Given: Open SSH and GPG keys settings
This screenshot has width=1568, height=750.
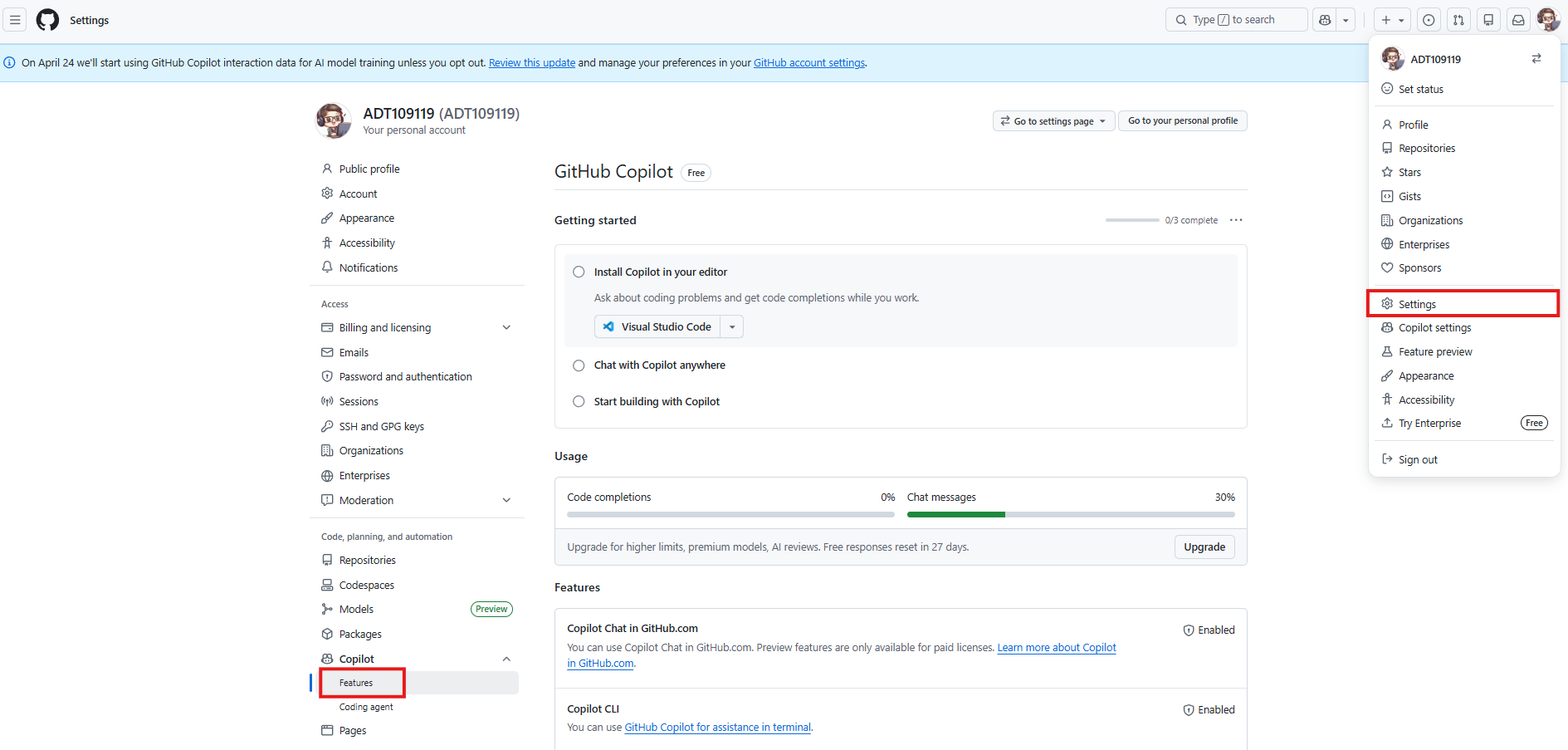Looking at the screenshot, I should [x=417, y=426].
